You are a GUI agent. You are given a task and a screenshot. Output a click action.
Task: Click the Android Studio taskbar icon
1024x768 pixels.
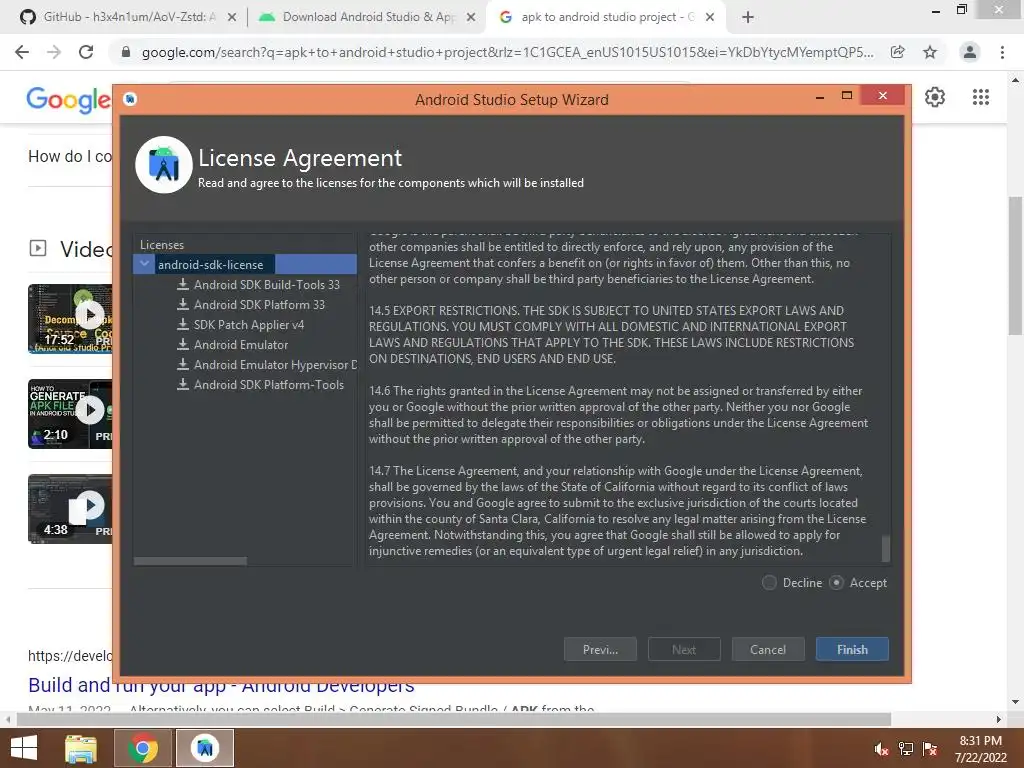[x=205, y=748]
